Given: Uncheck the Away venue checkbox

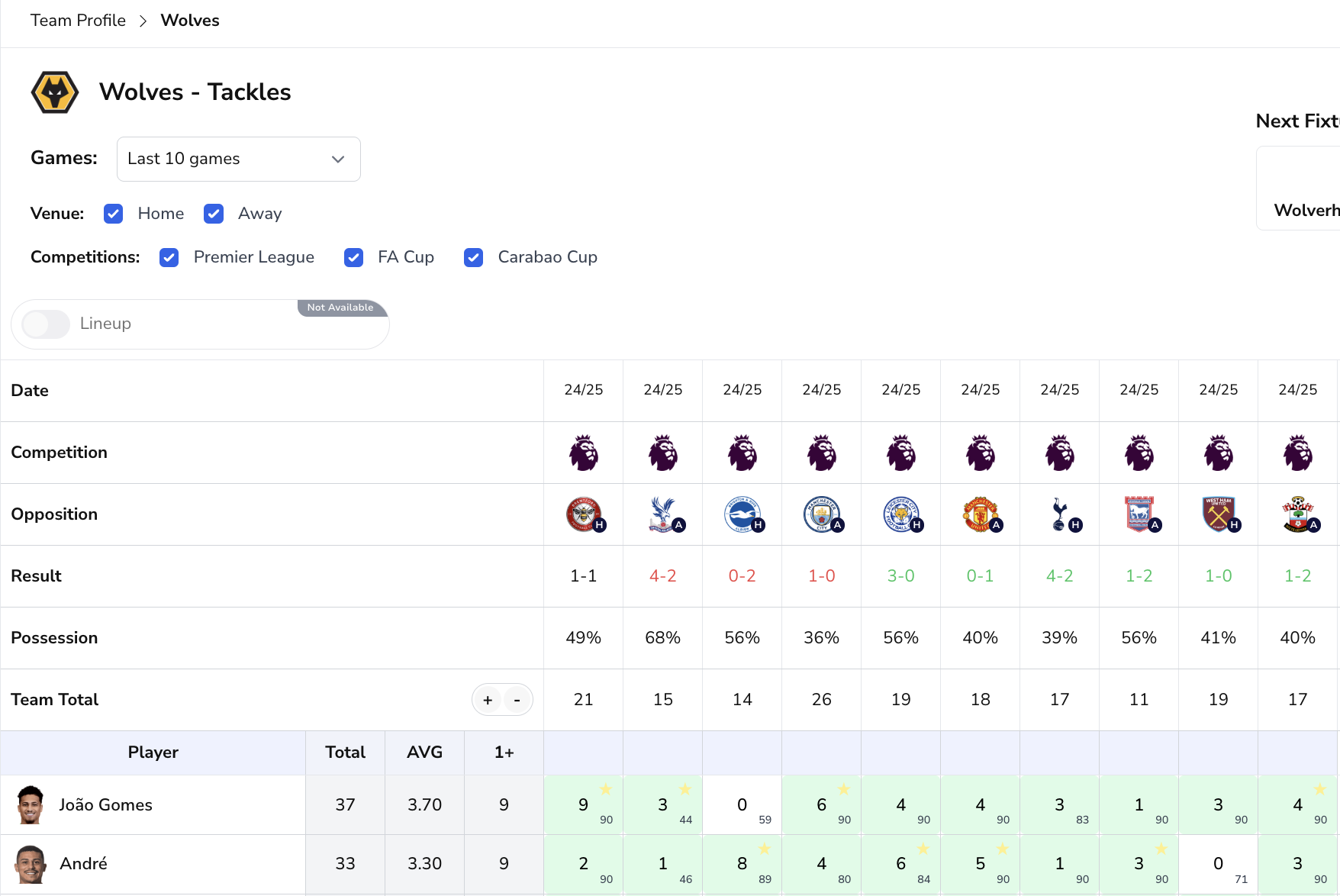Looking at the screenshot, I should click(x=214, y=214).
